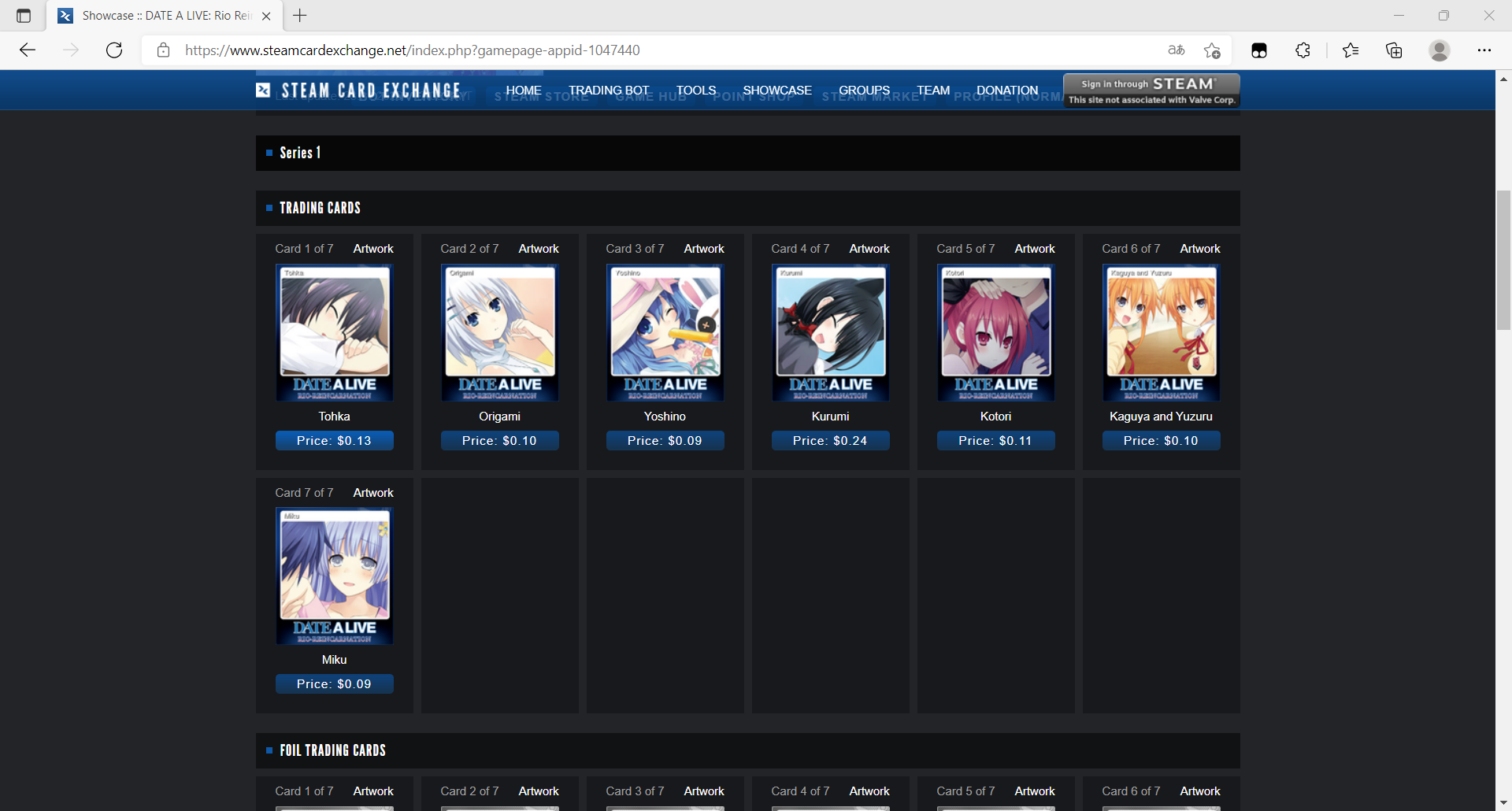Sign in through Steam button

coord(1151,91)
